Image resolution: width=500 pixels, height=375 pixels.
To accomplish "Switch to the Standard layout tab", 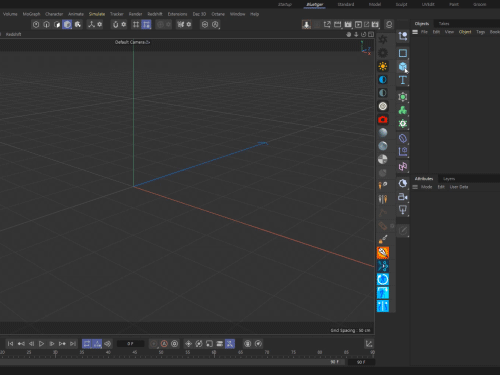I will point(346,4).
